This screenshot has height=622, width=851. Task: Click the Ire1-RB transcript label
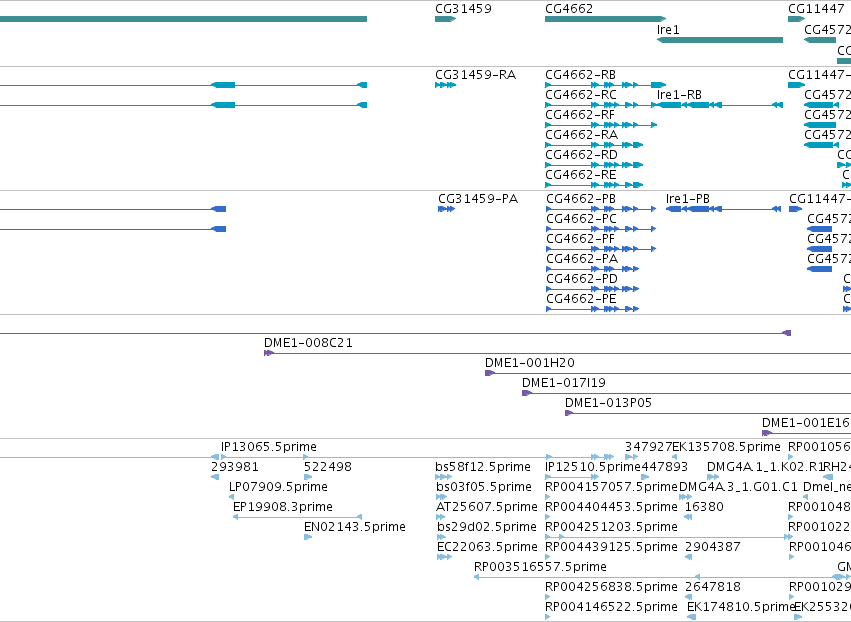[x=679, y=95]
